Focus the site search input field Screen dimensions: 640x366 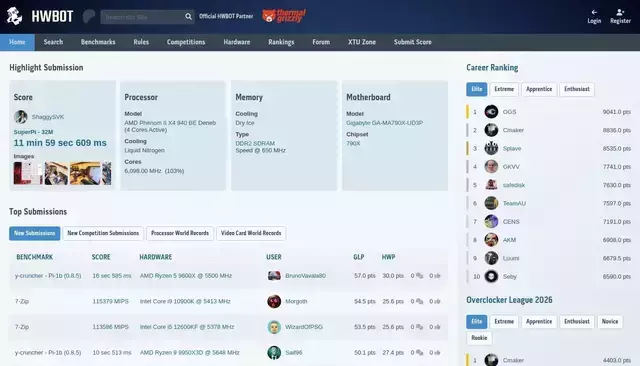click(143, 17)
